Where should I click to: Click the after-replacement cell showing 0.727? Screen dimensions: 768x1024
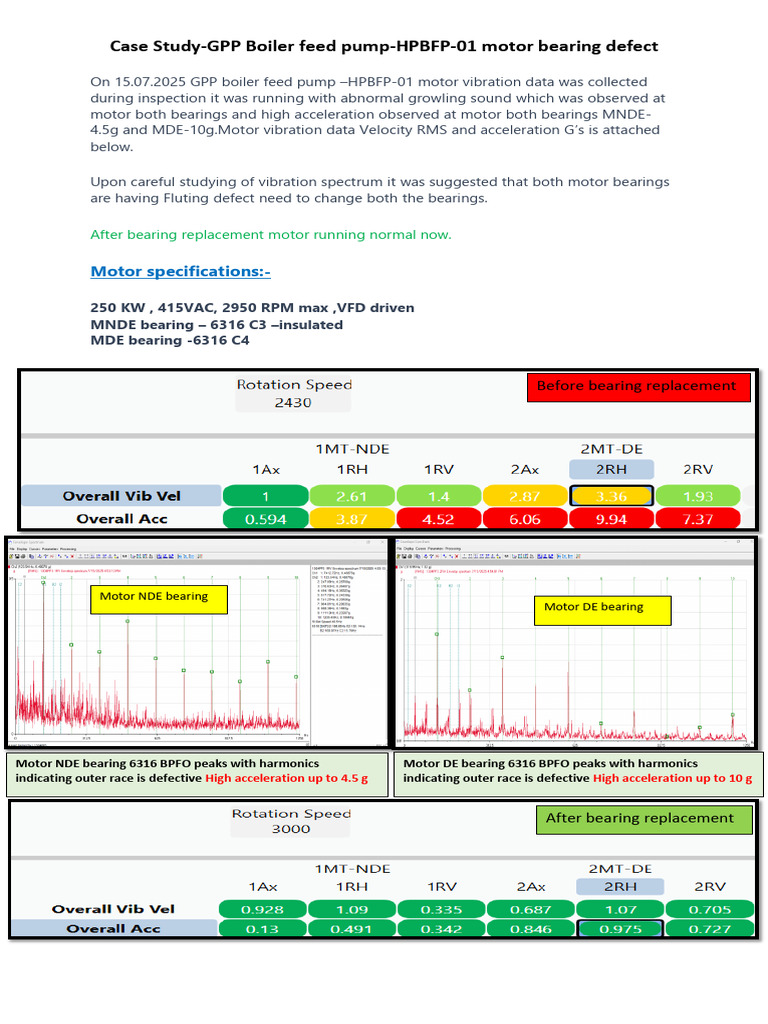coord(709,929)
